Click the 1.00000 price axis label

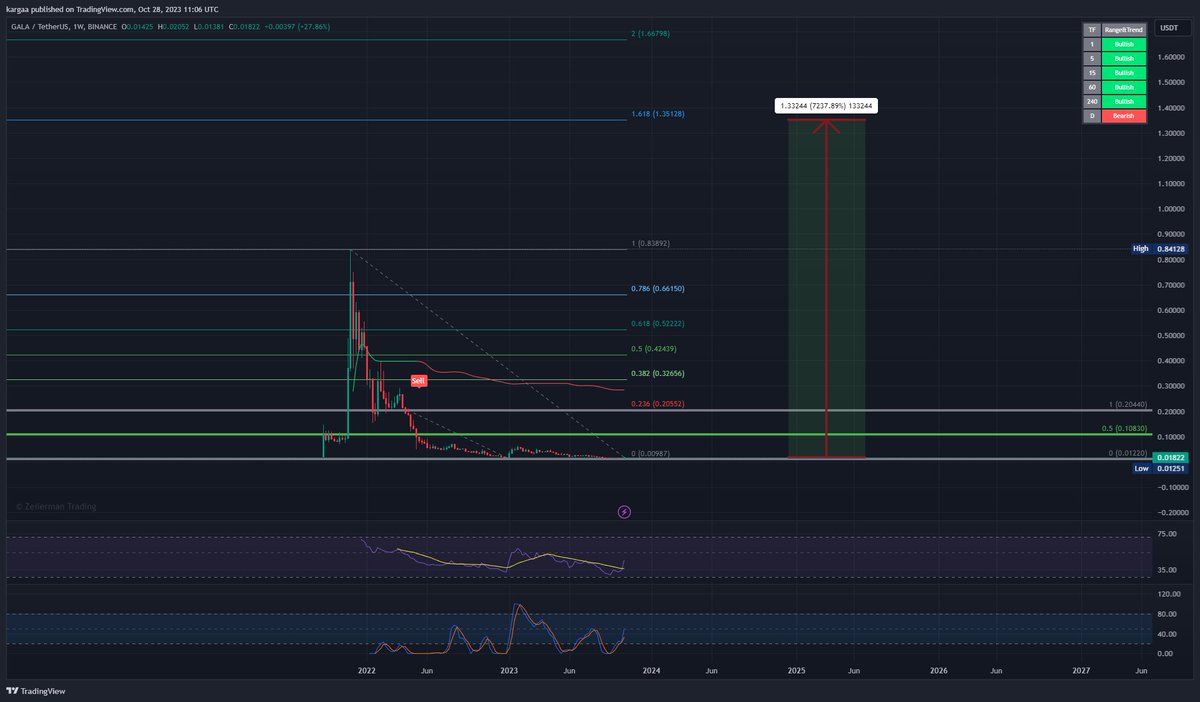[1172, 209]
